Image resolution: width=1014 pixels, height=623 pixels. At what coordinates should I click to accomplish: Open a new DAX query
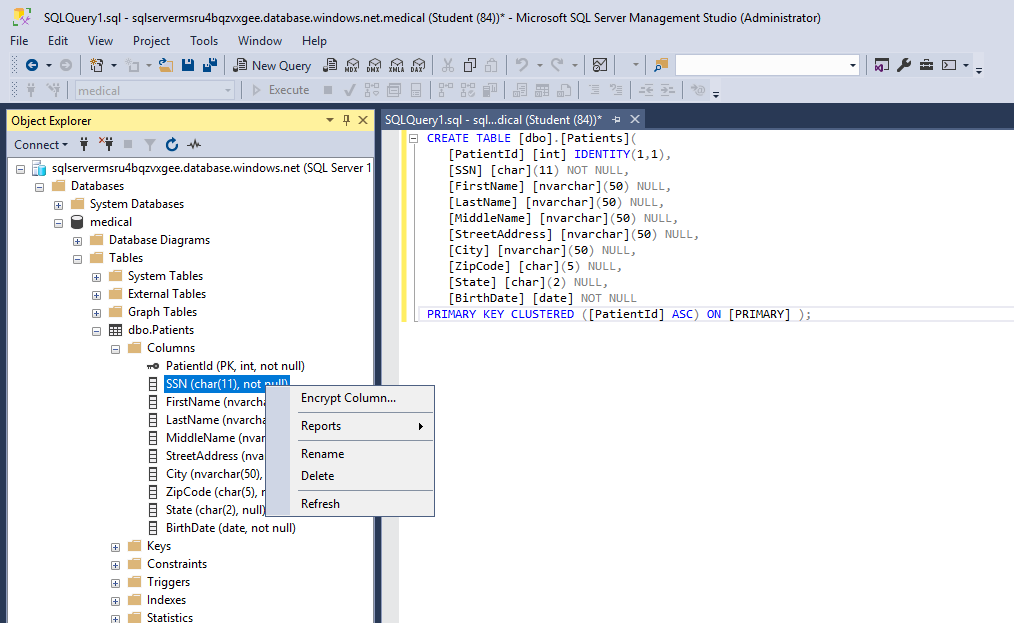coord(418,65)
